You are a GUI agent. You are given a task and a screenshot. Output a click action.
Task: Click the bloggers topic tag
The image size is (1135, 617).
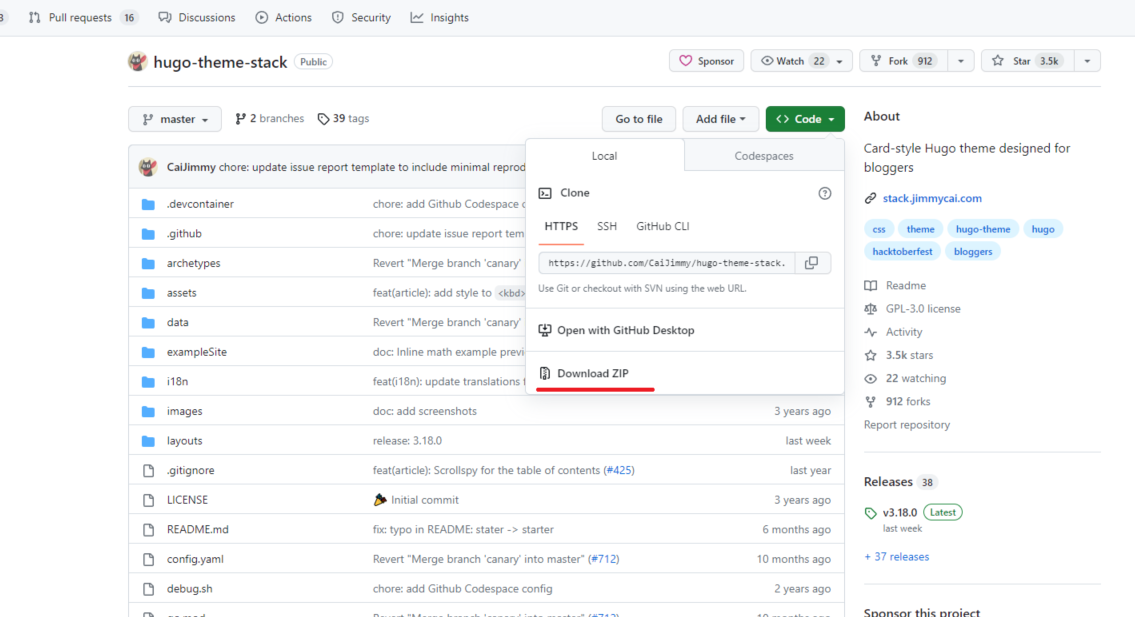coord(972,252)
